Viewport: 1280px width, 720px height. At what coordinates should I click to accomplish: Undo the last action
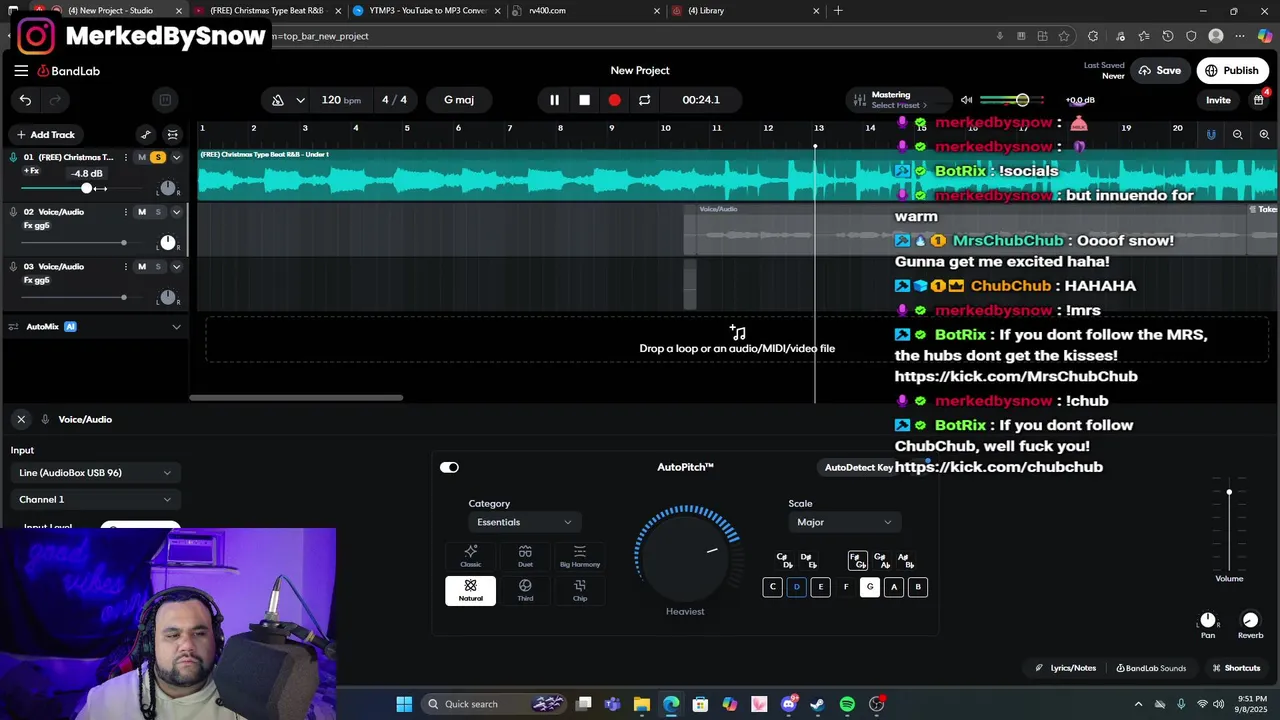(25, 100)
